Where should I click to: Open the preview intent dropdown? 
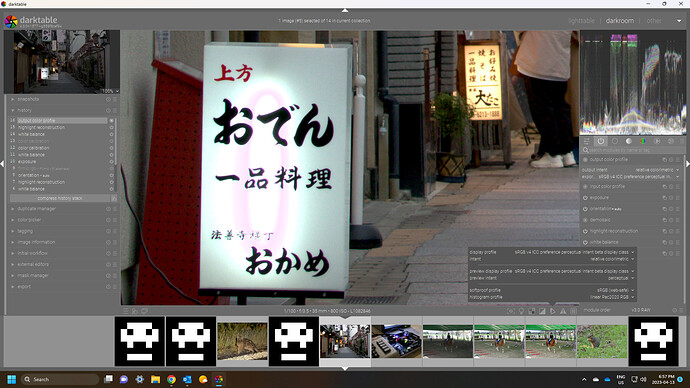pyautogui.click(x=552, y=278)
